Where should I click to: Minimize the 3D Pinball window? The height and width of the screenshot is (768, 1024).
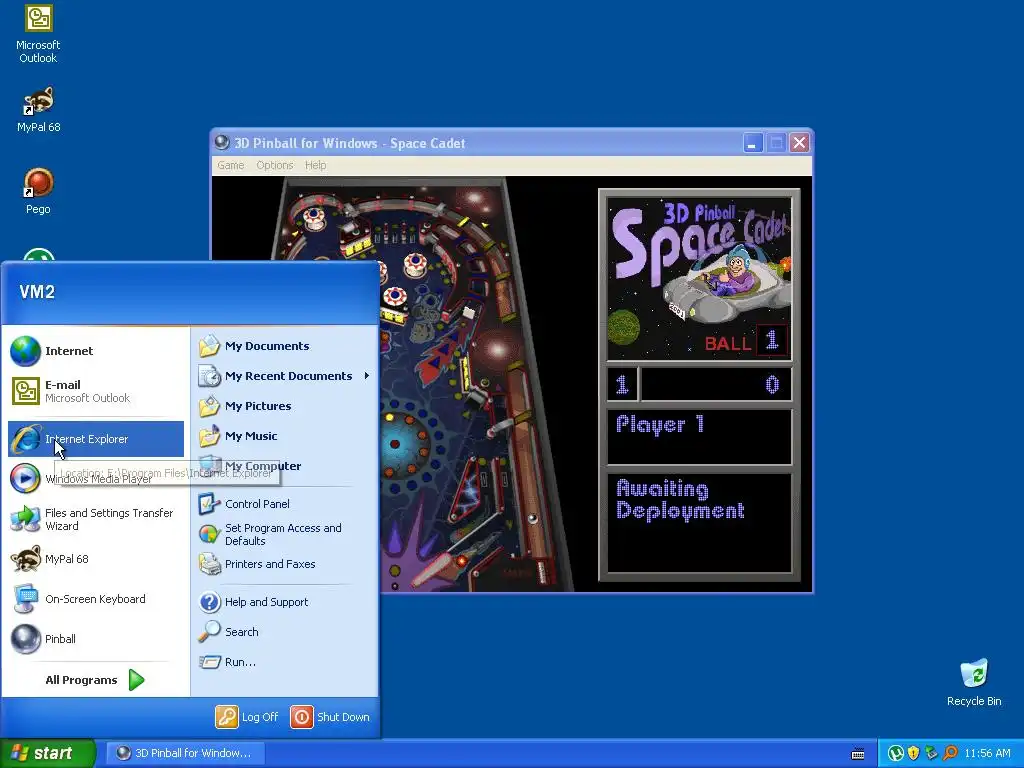753,142
